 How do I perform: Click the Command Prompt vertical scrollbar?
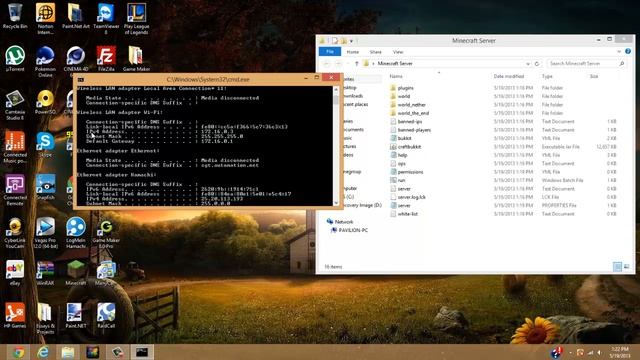click(336, 146)
